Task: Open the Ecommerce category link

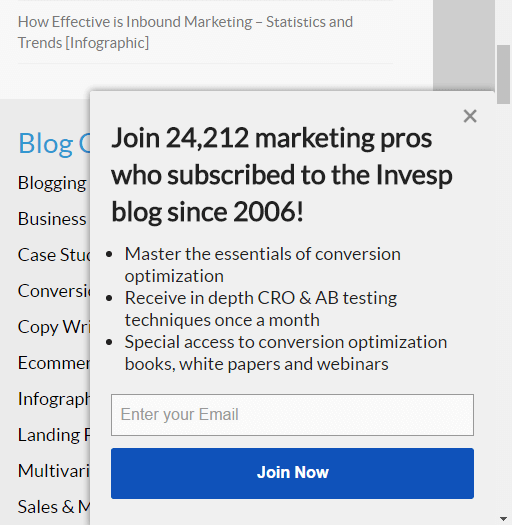Action: (54, 363)
